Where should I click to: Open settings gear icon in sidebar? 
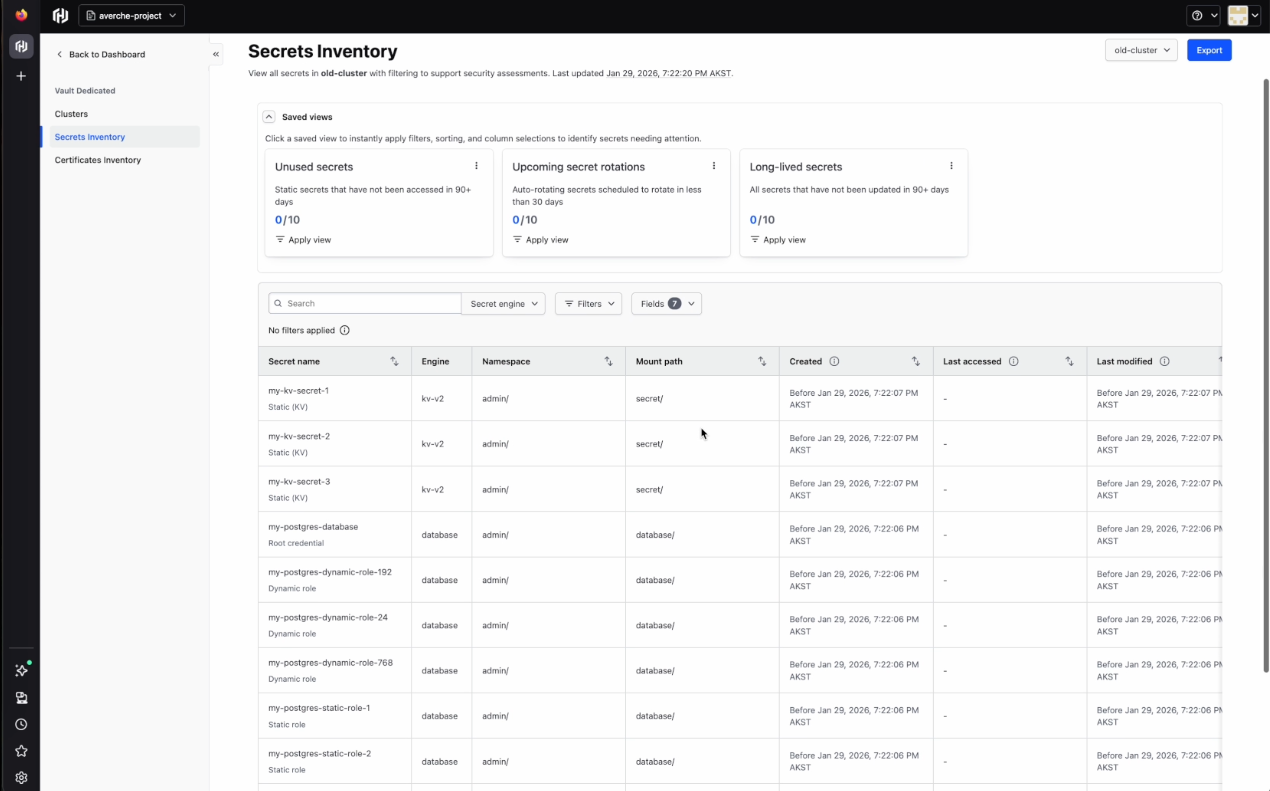pos(21,777)
